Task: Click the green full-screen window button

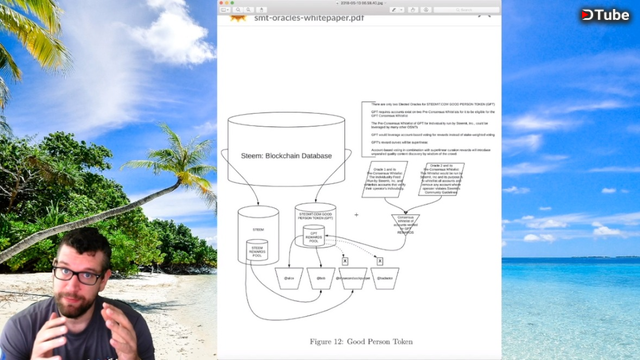Action: [232, 3]
